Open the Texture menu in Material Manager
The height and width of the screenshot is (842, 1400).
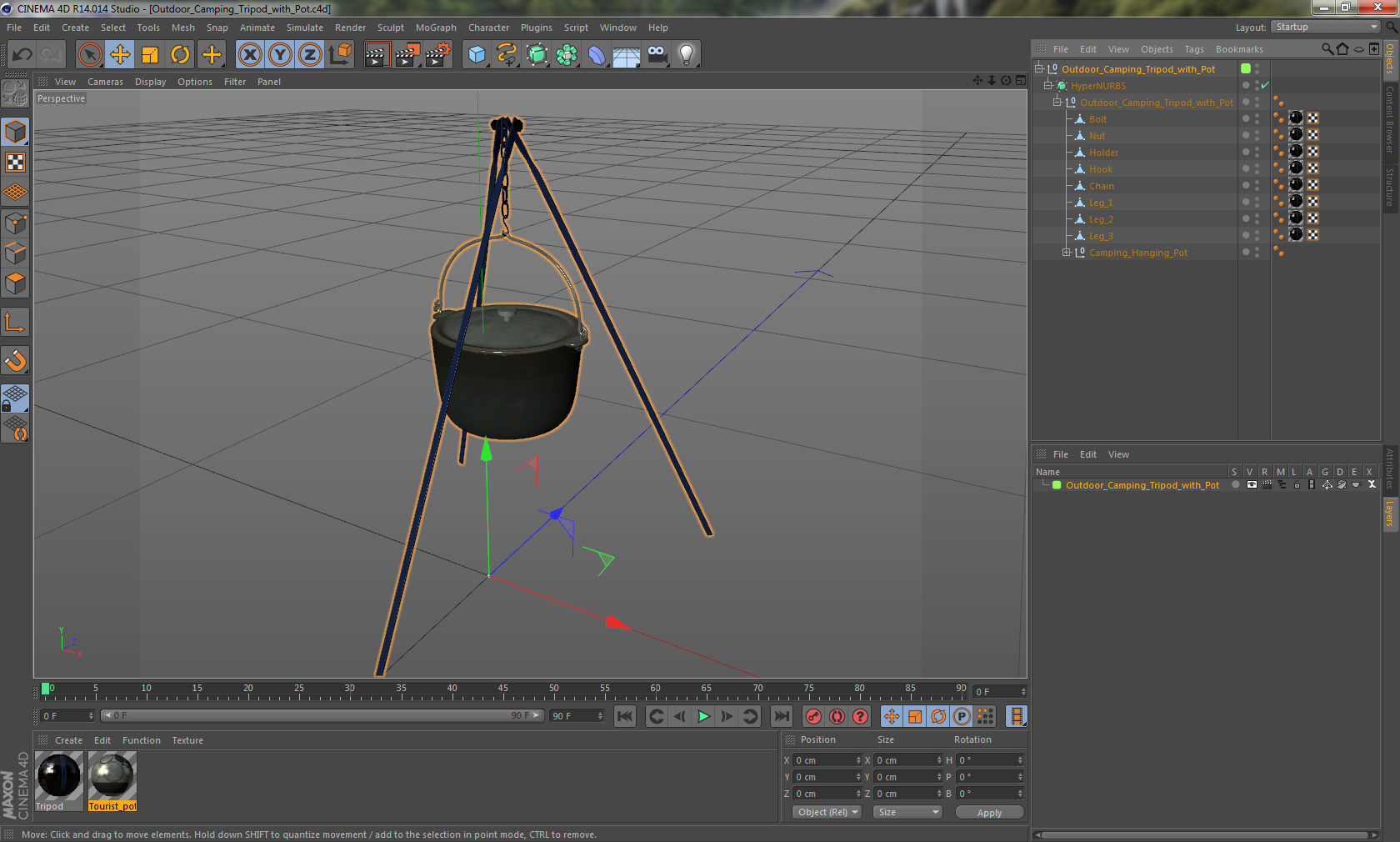(187, 740)
